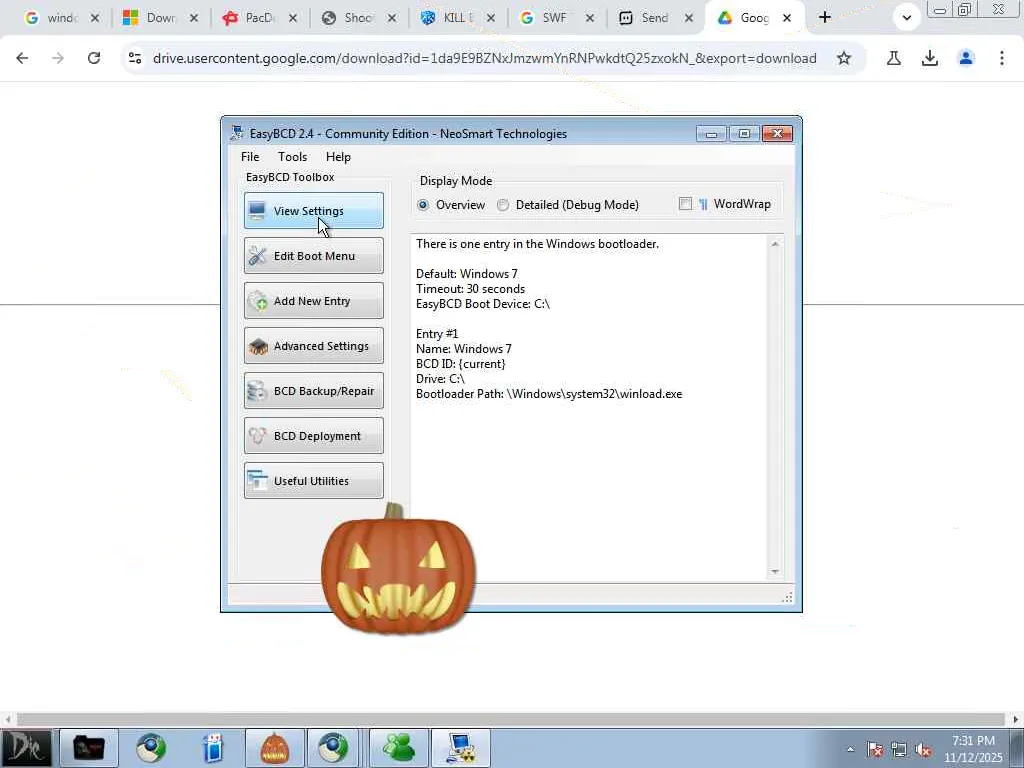Open the blue USB drive taskbar icon

(213, 748)
